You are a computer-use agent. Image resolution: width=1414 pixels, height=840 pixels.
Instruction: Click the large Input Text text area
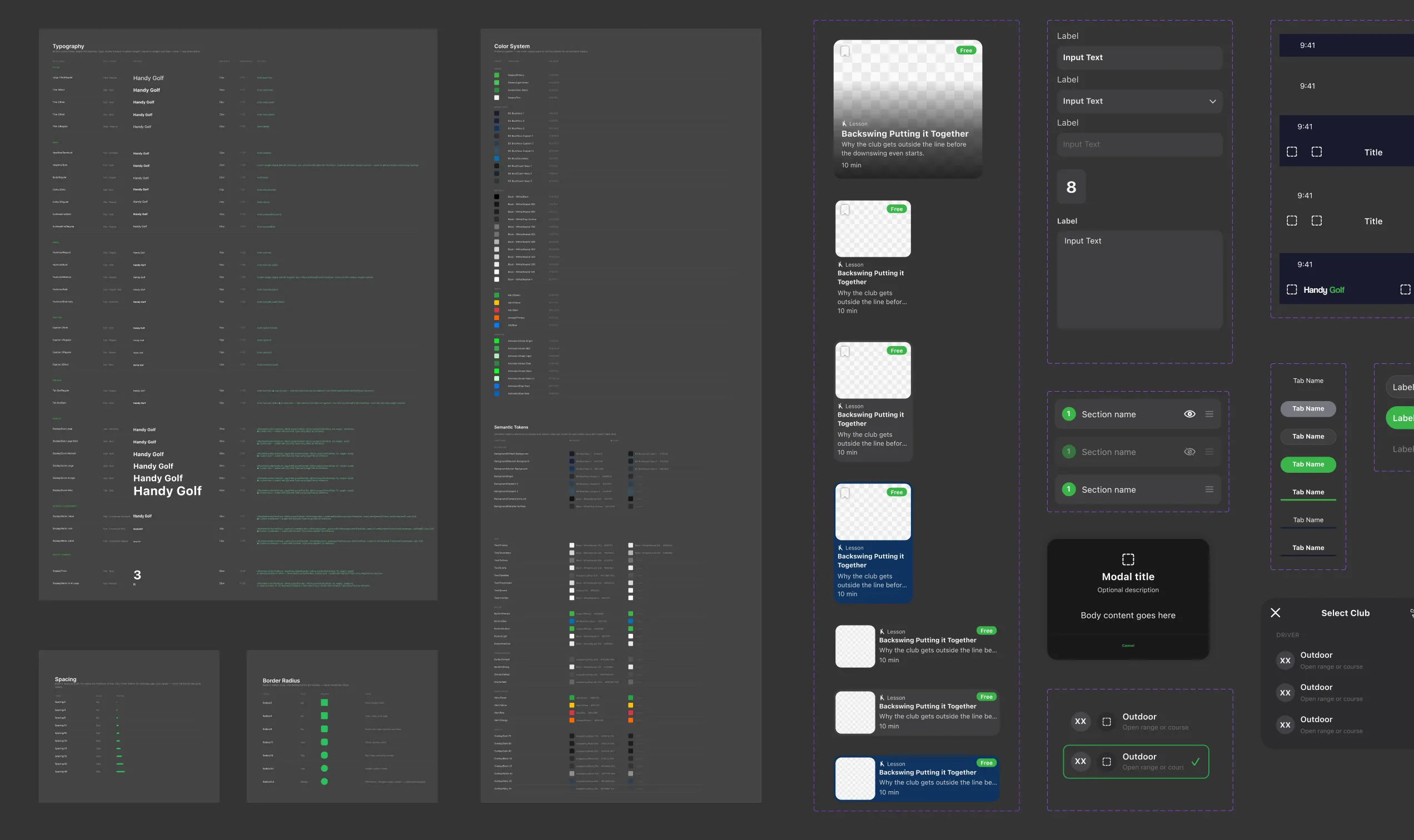pyautogui.click(x=1139, y=279)
